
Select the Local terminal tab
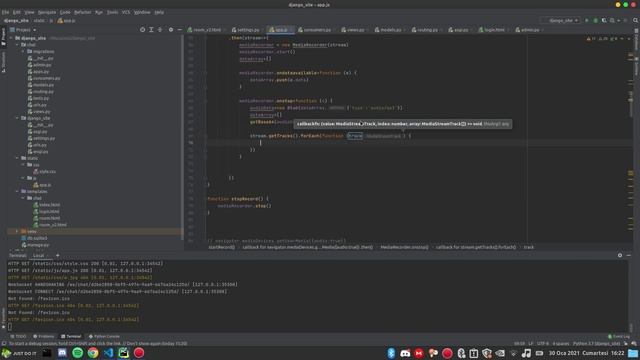[38, 256]
